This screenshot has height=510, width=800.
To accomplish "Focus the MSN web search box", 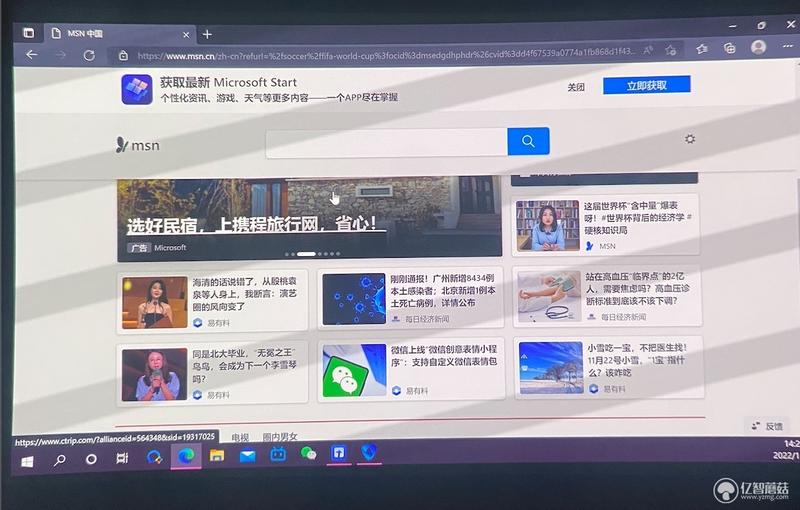I will [x=386, y=143].
